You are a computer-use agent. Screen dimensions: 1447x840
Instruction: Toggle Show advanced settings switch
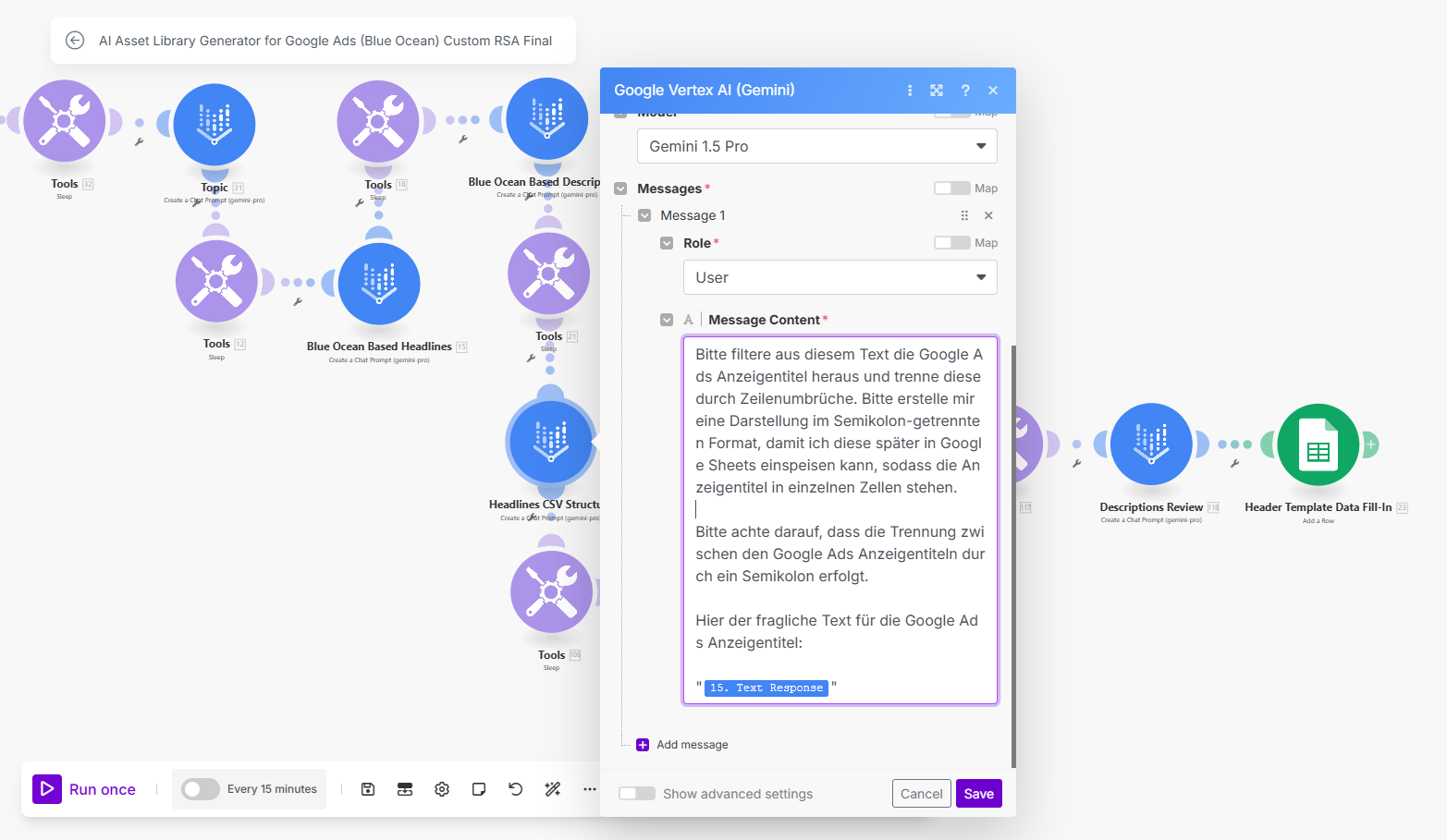[x=637, y=794]
